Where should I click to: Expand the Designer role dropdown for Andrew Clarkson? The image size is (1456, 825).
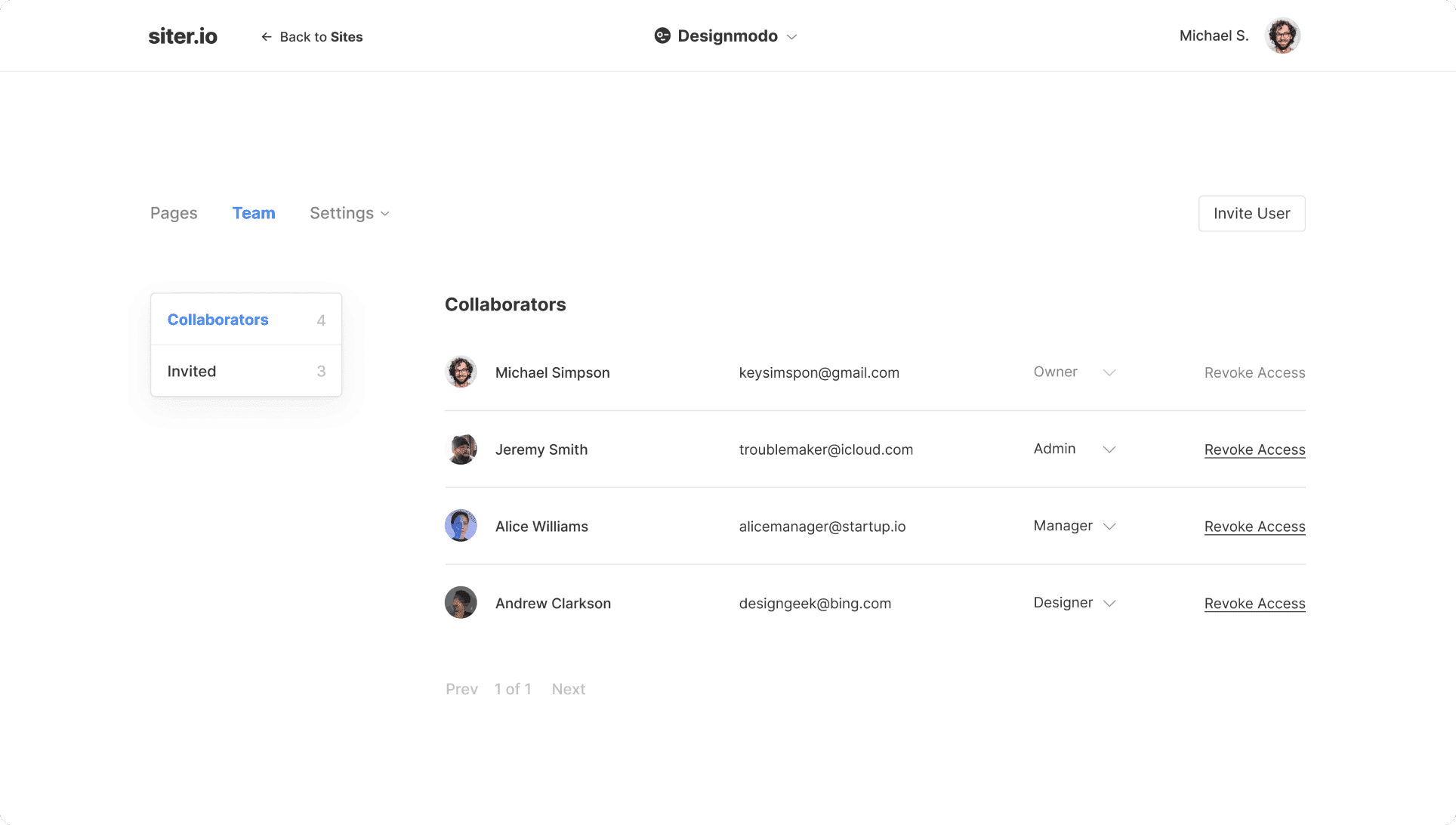(1109, 604)
